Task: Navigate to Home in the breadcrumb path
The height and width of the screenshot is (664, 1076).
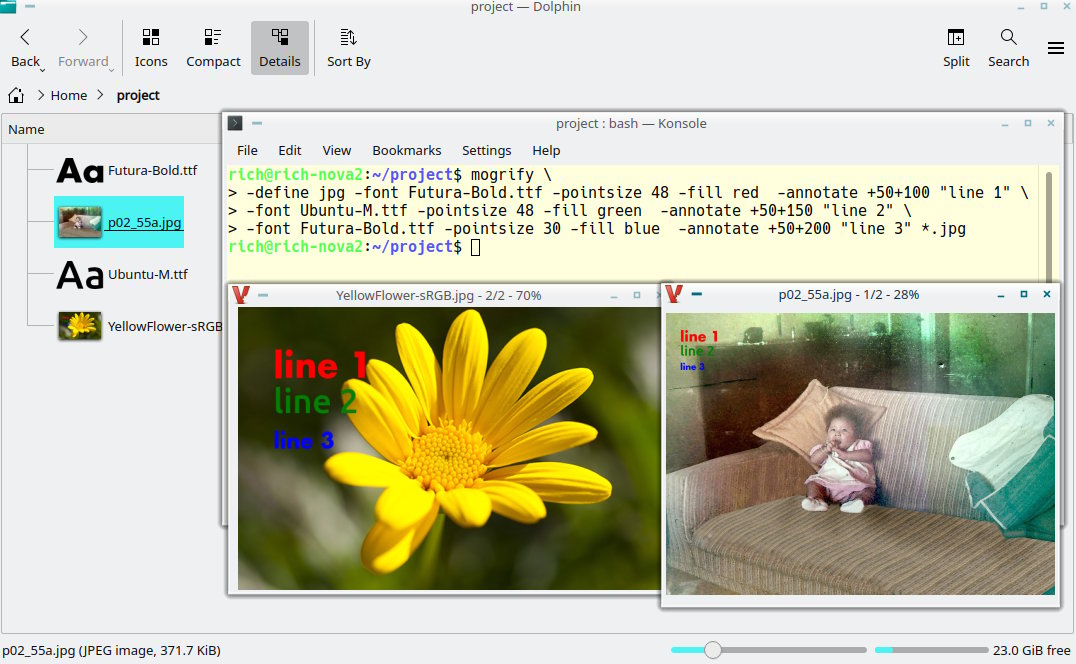Action: (x=69, y=96)
